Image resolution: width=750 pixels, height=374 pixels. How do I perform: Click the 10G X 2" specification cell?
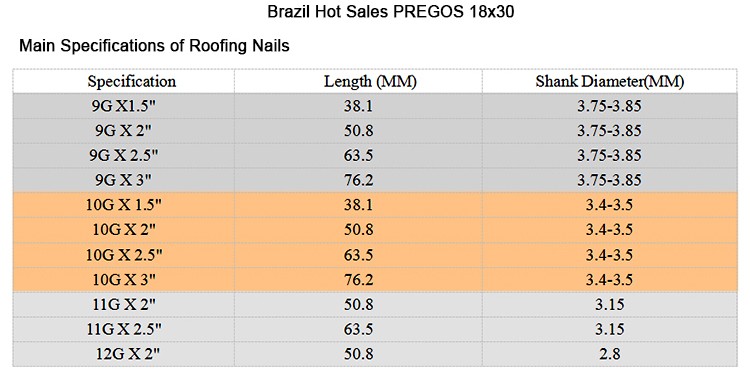pyautogui.click(x=124, y=230)
